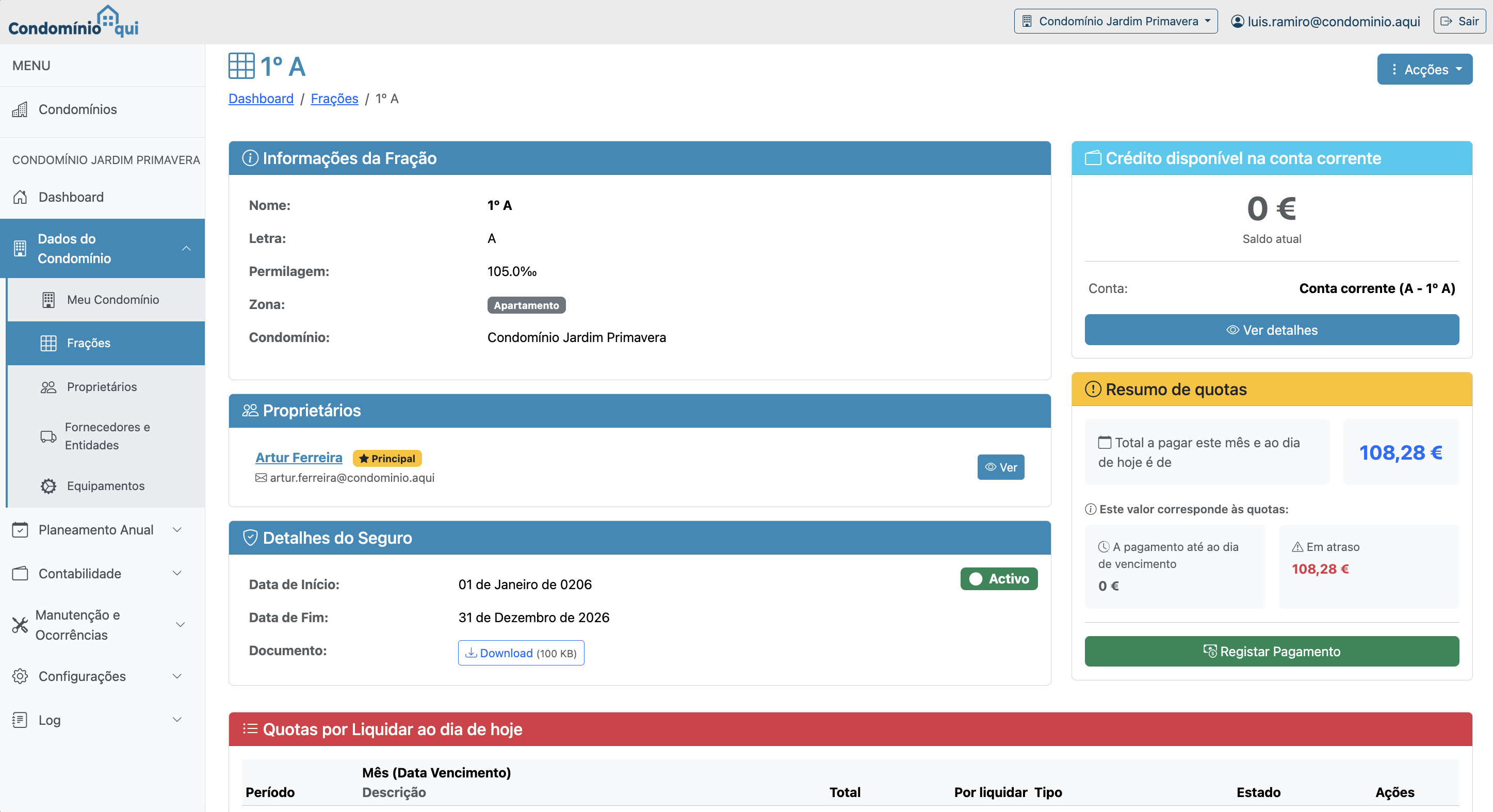
Task: Click the user profile icon by the email
Action: [1237, 22]
